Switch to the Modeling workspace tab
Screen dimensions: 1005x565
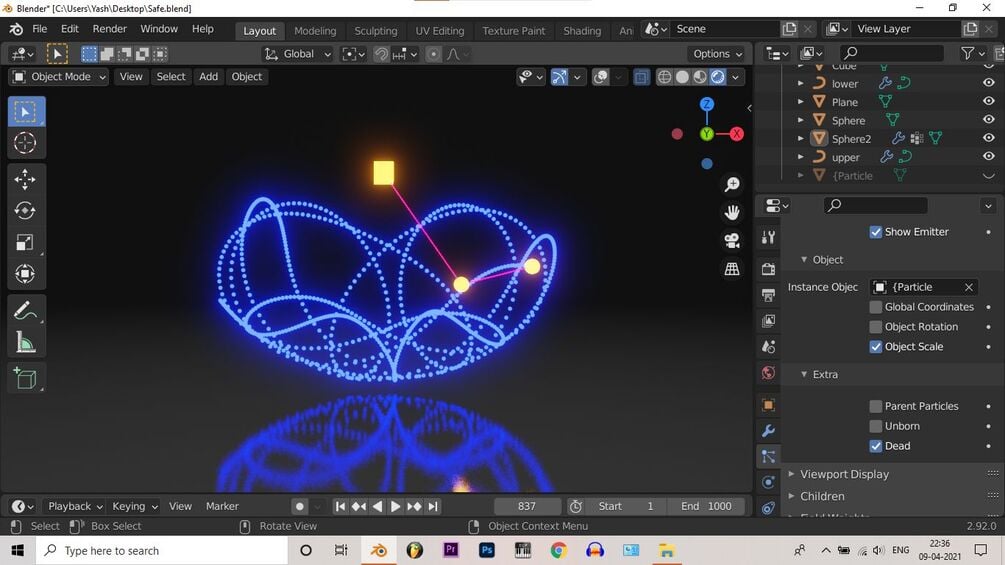[315, 31]
